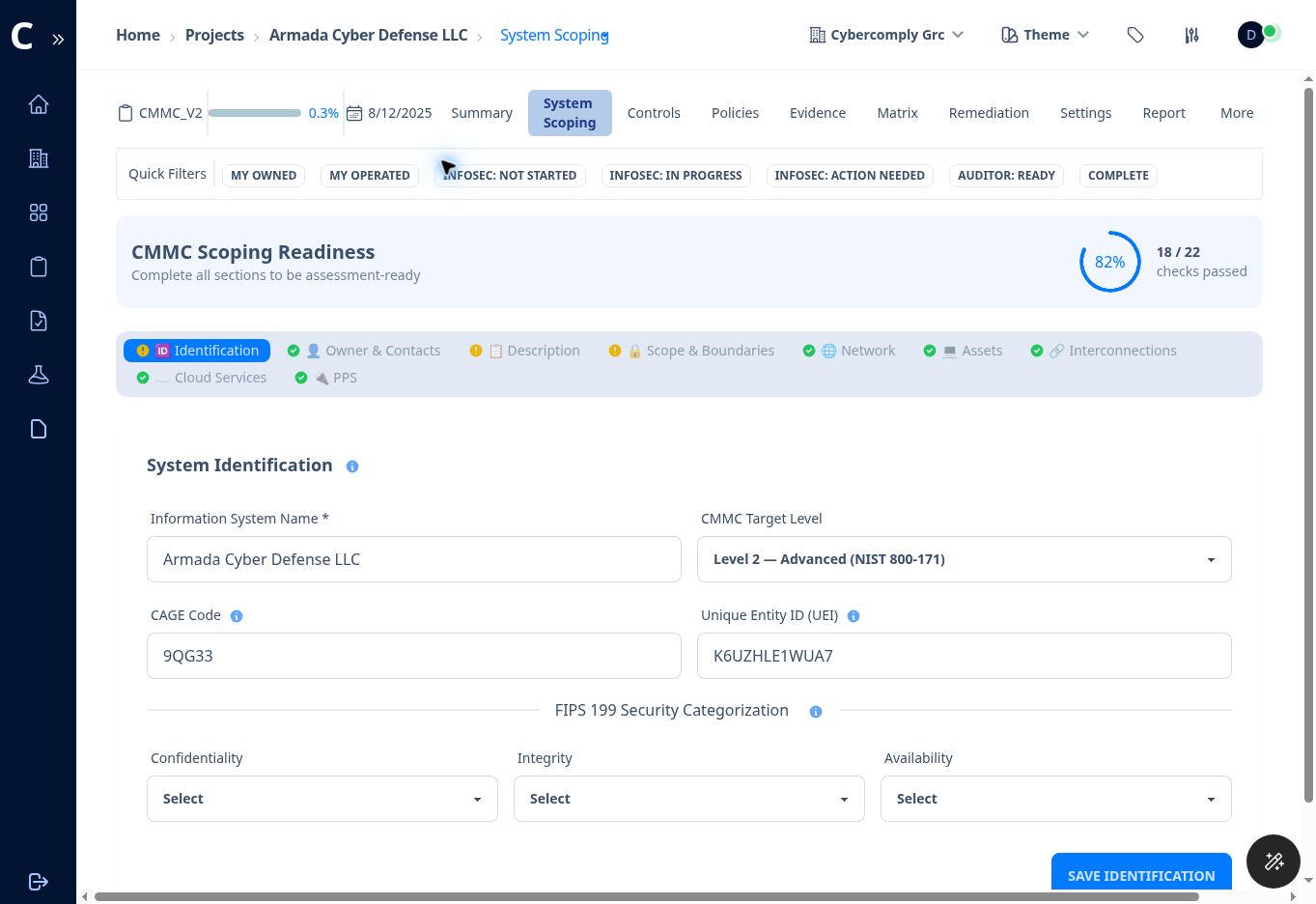Click info icon next to CAGE Code

point(237,616)
